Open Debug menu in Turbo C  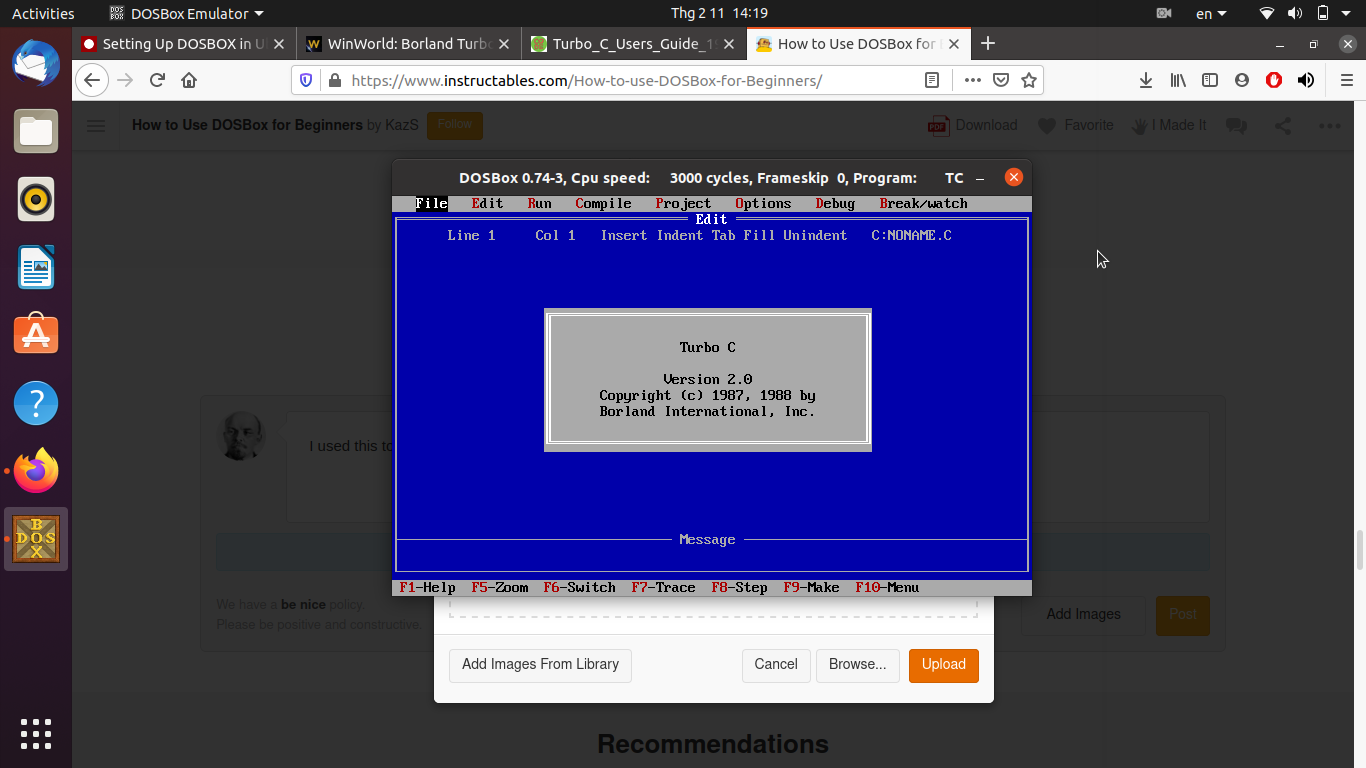coord(835,203)
